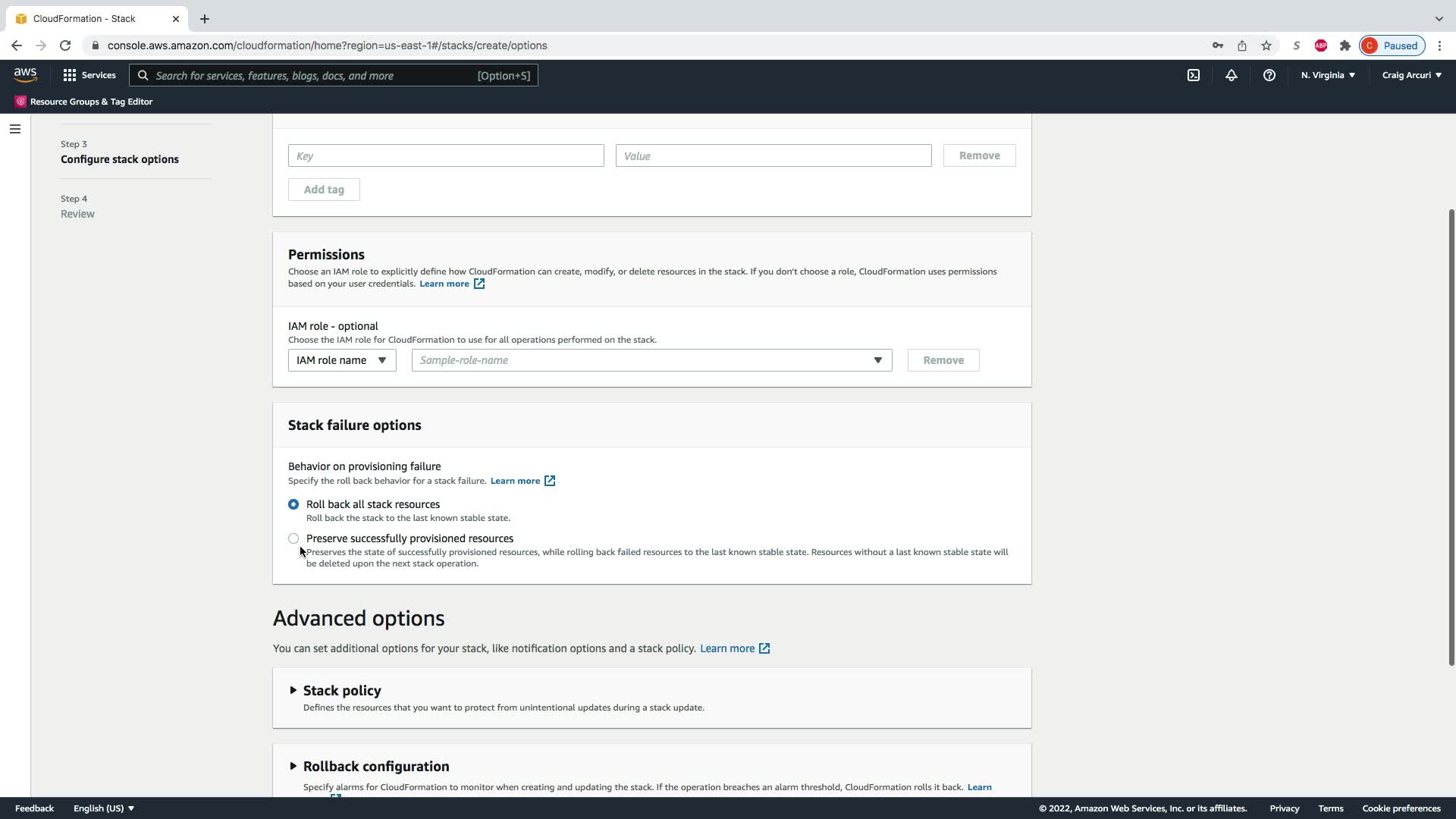Select Roll back all stack resources
Screen dimensions: 1456x819
(293, 504)
